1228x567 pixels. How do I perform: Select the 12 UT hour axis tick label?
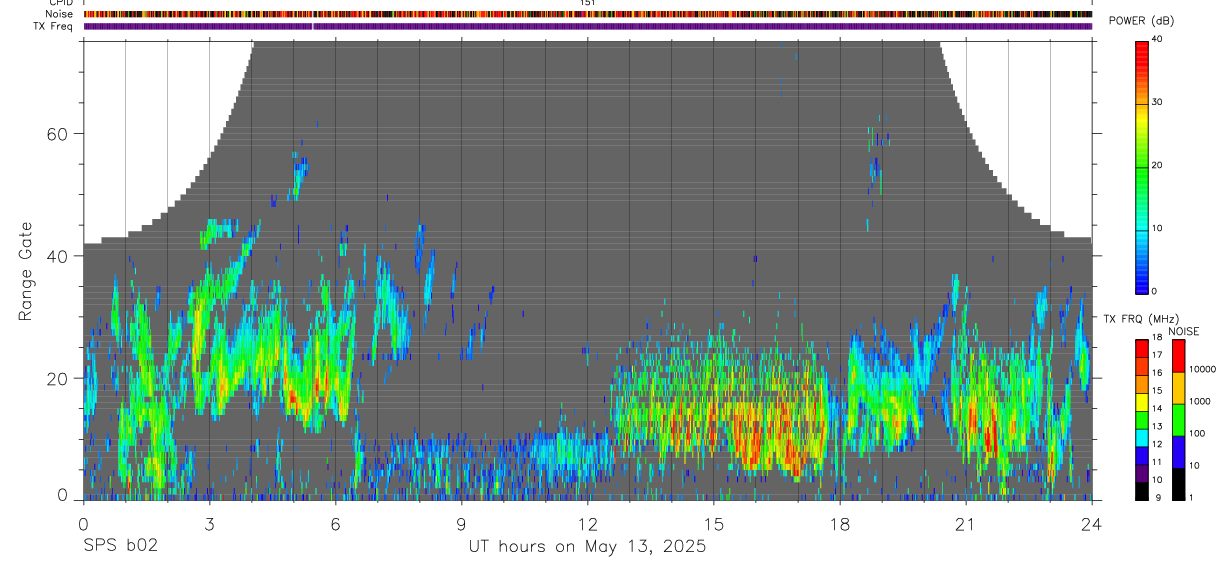[587, 524]
